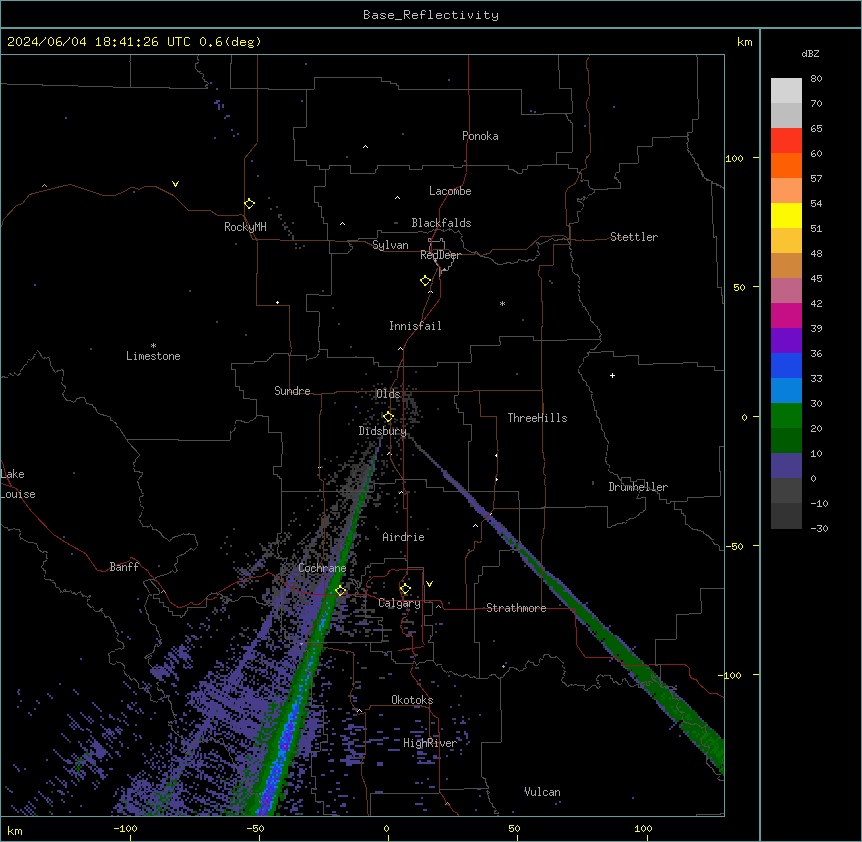Select the Olds label

(x=388, y=394)
